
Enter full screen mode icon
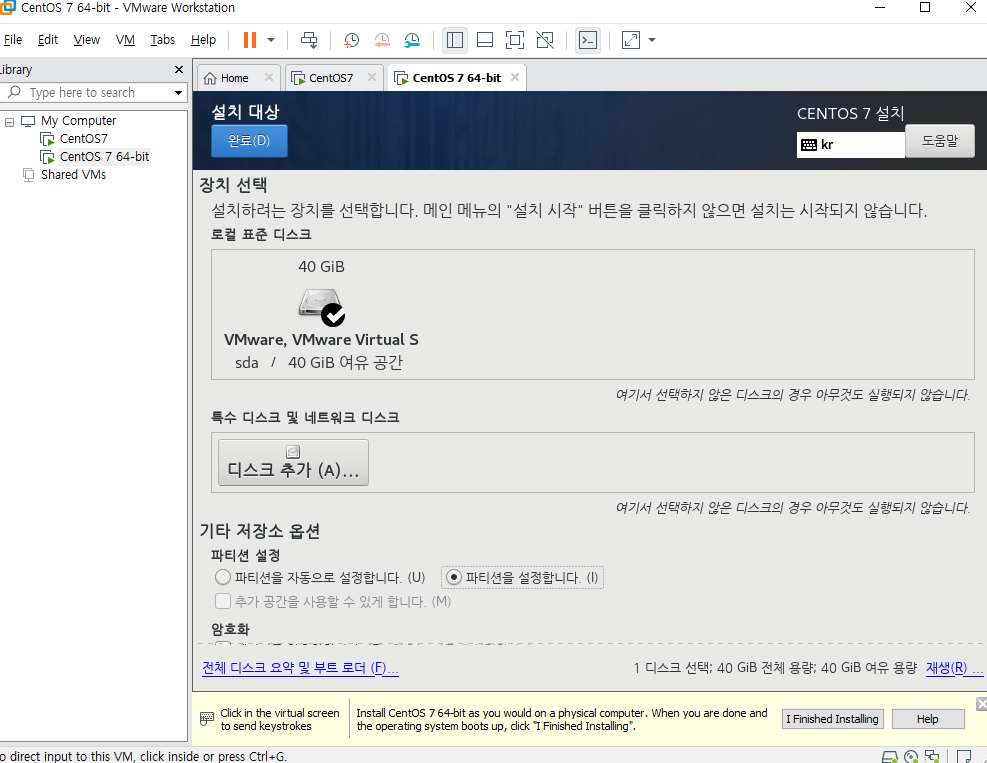coord(515,40)
